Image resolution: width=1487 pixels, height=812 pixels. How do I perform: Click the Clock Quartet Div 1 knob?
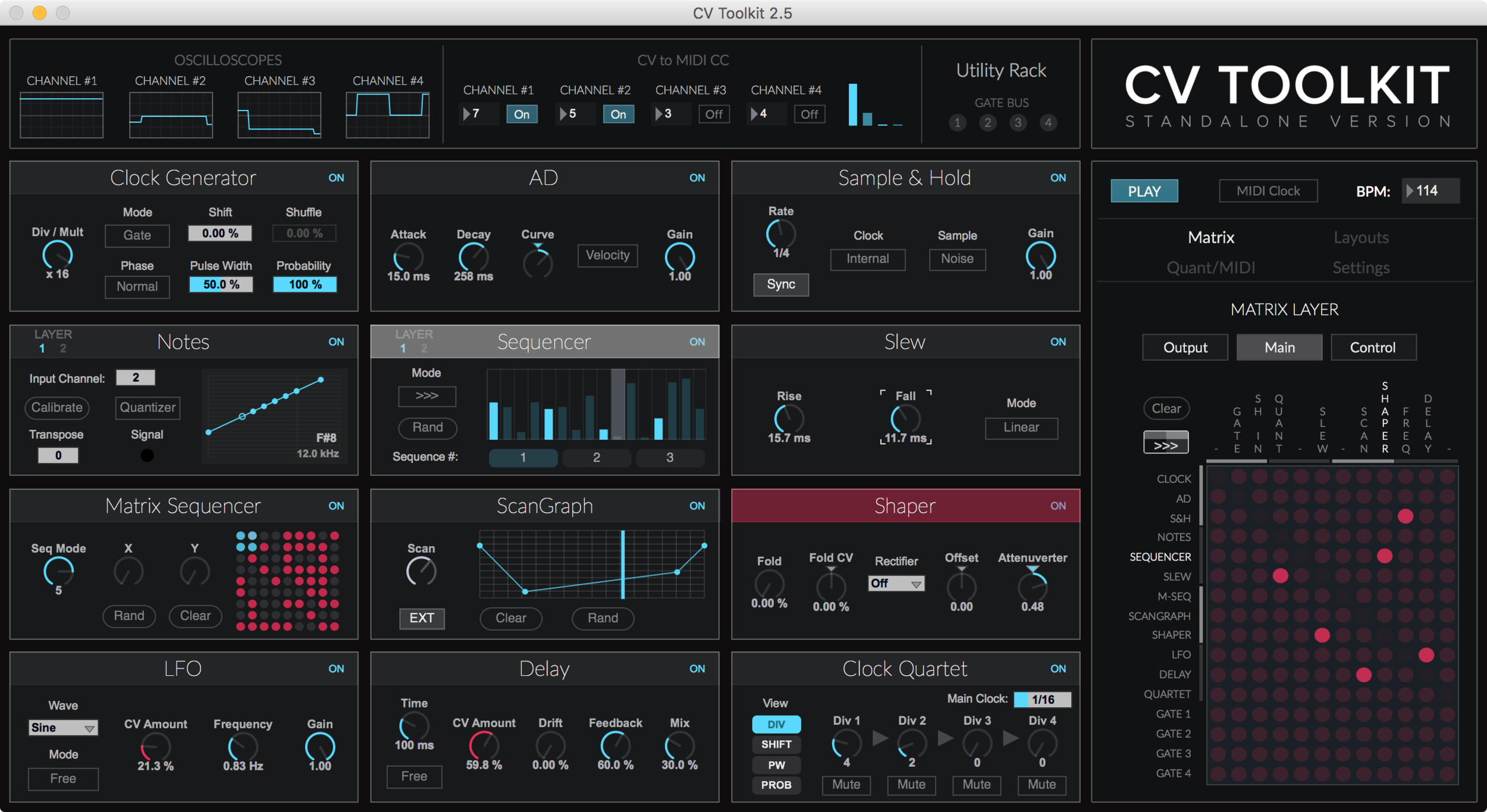coord(846,744)
